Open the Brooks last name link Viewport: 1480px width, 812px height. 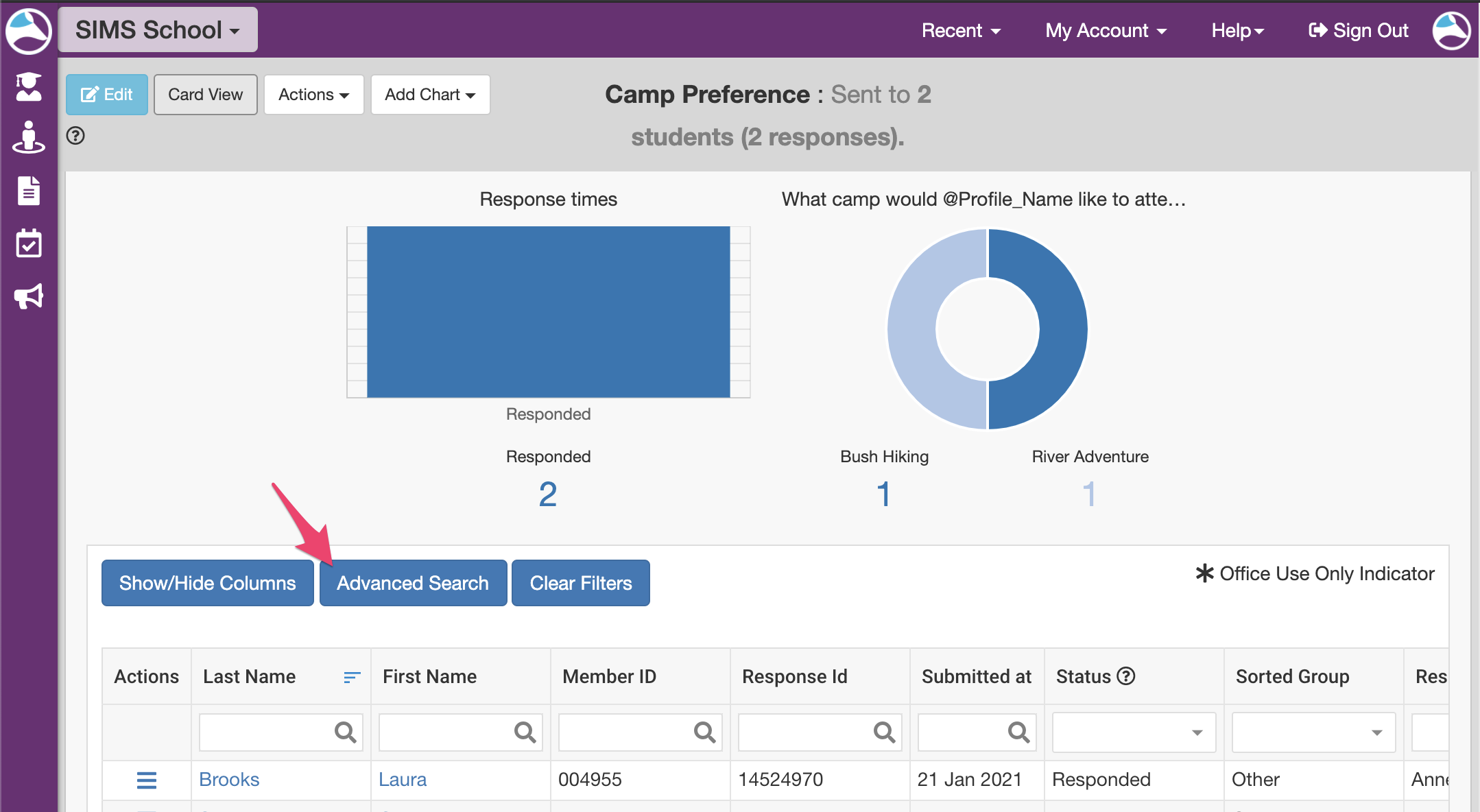(229, 780)
